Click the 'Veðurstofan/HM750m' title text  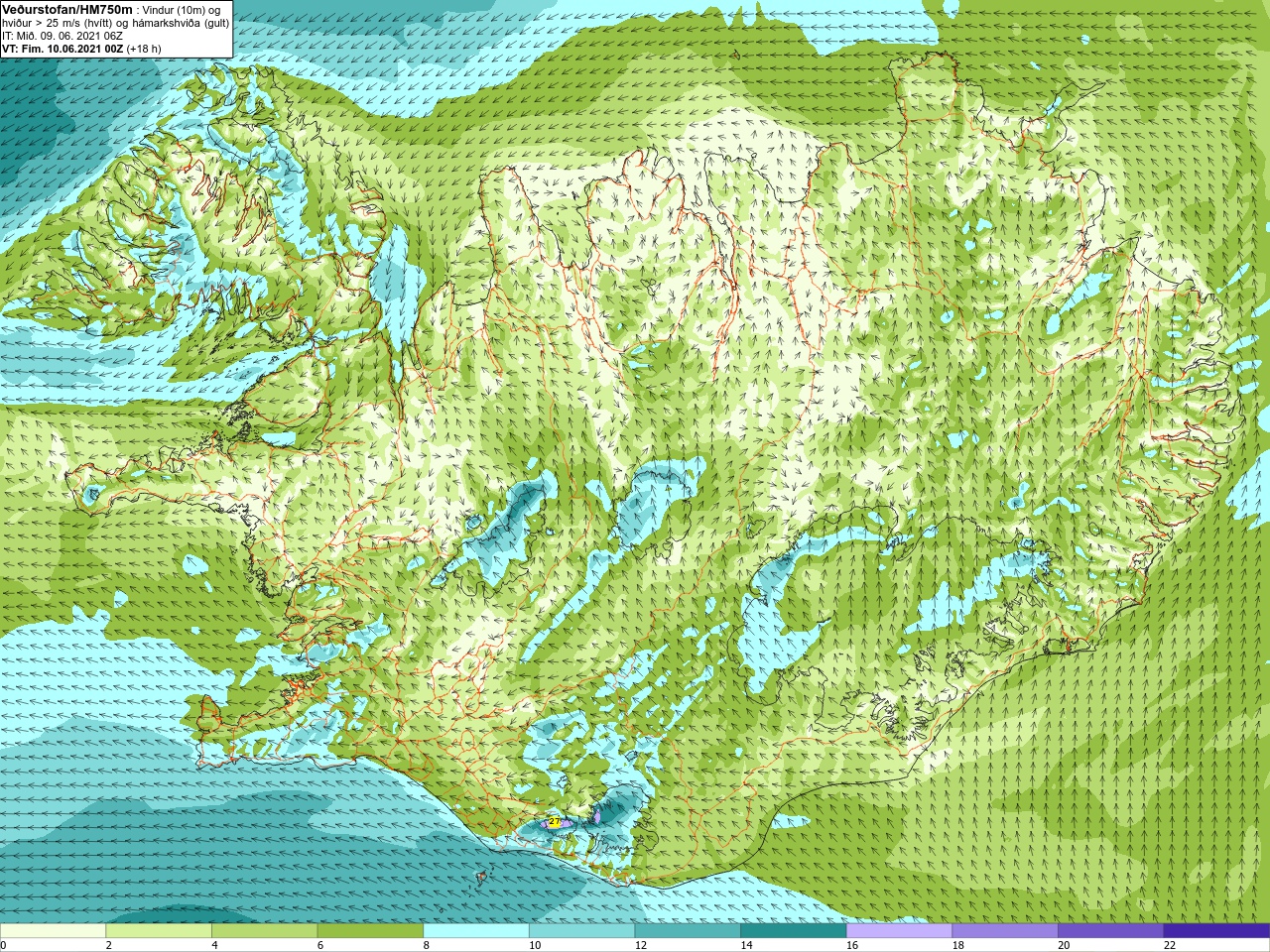click(x=67, y=10)
